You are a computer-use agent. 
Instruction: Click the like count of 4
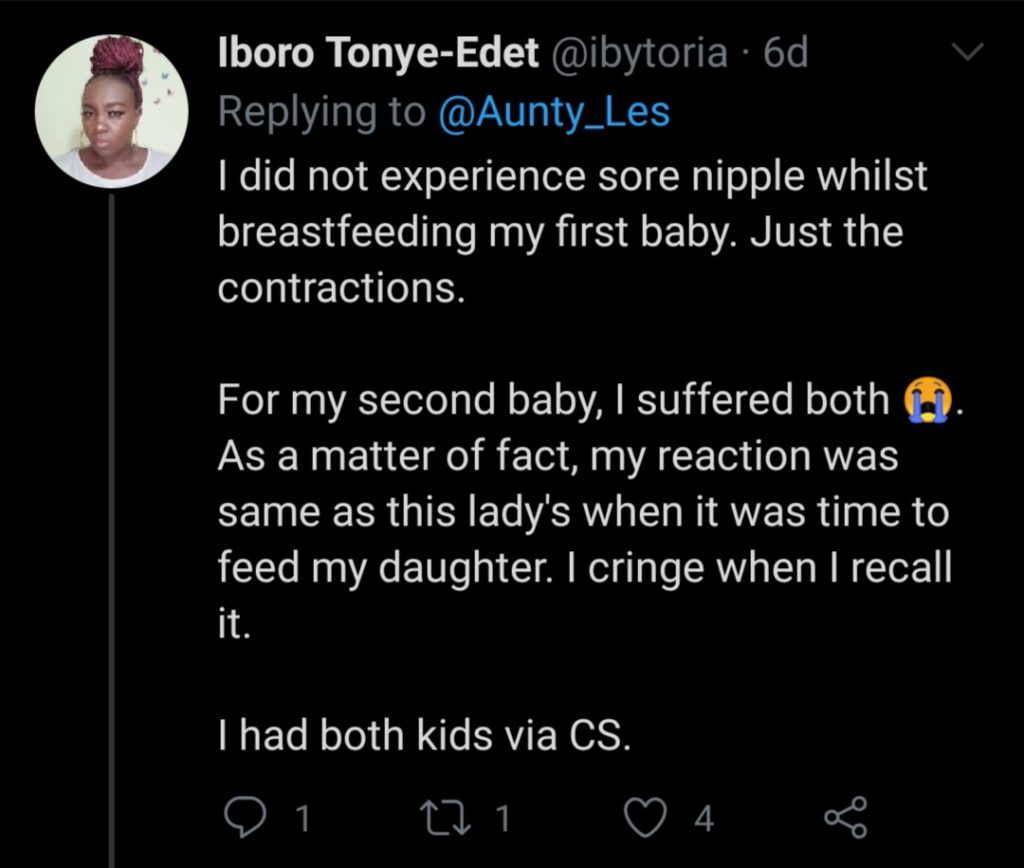pyautogui.click(x=704, y=820)
